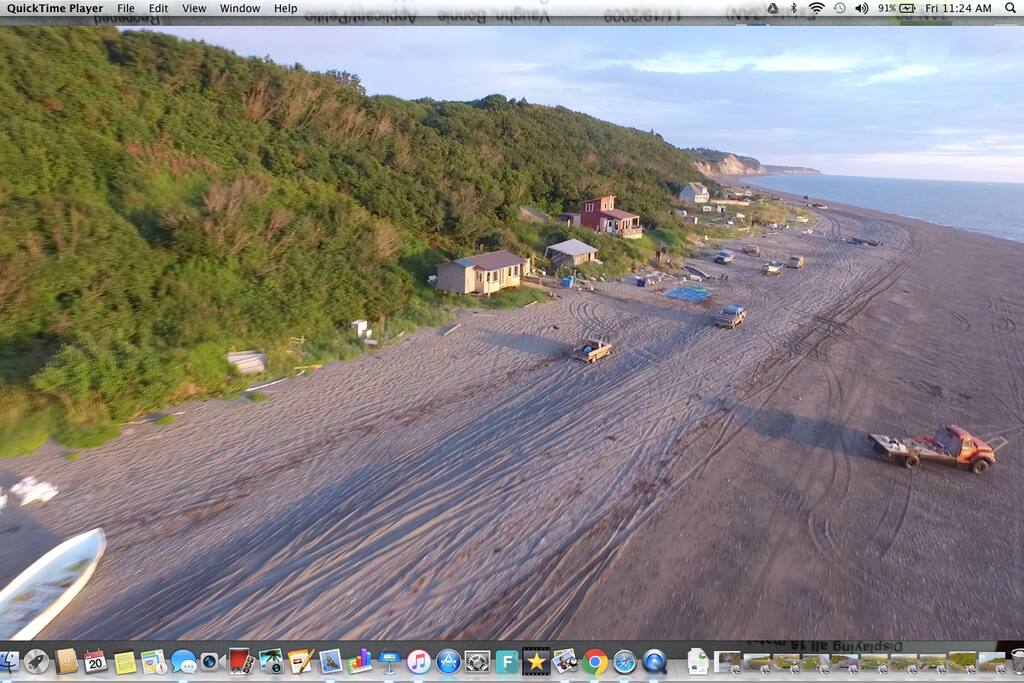Open the Time Machine status menu

click(x=840, y=8)
